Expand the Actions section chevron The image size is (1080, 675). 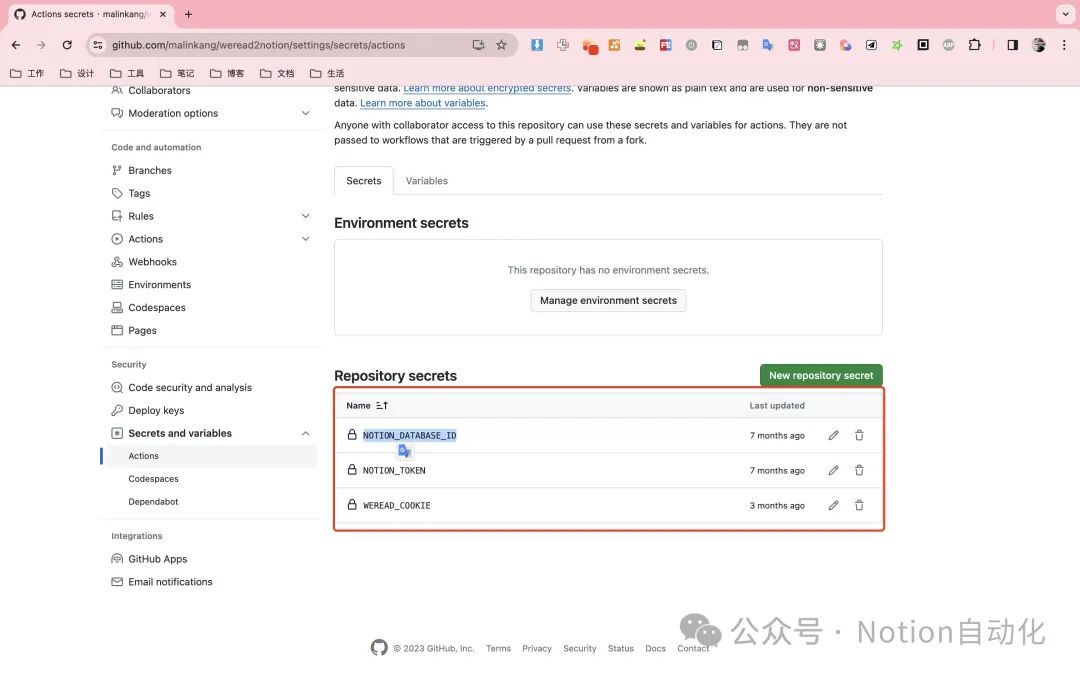pos(305,239)
